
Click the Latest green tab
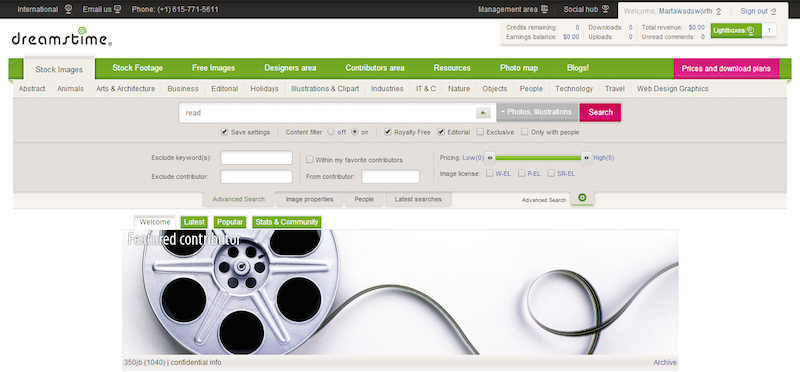(x=194, y=222)
